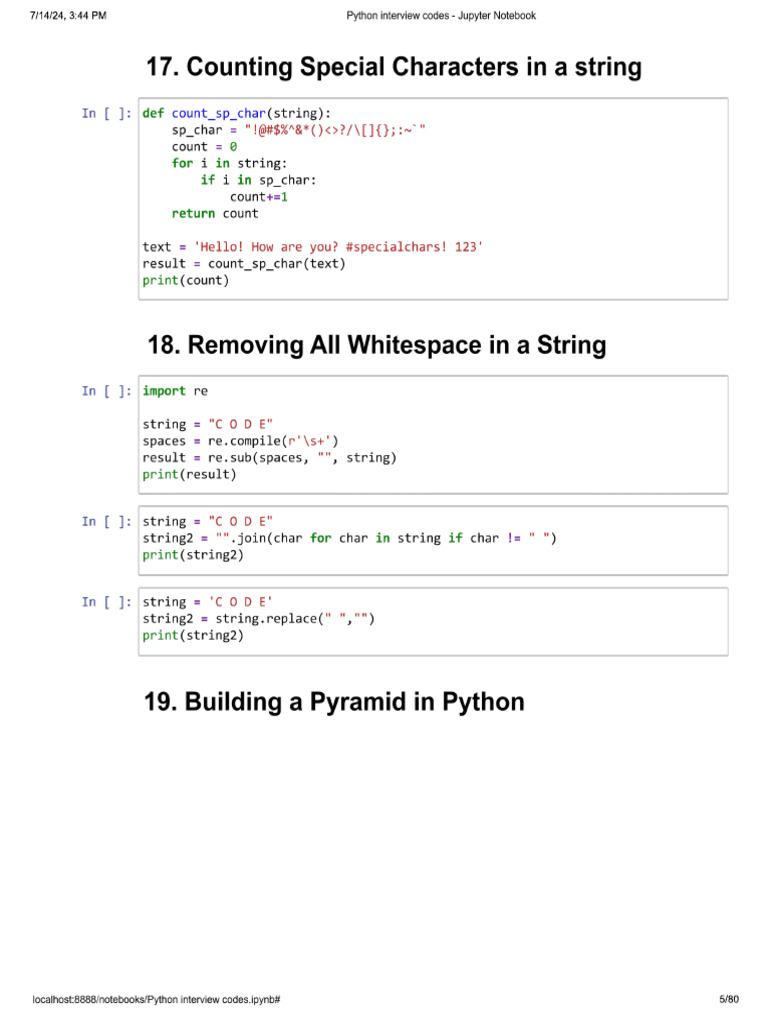Image resolution: width=768 pixels, height=1024 pixels.
Task: Click the line "spaces = re.compile(r'\s+')"
Action: (240, 441)
